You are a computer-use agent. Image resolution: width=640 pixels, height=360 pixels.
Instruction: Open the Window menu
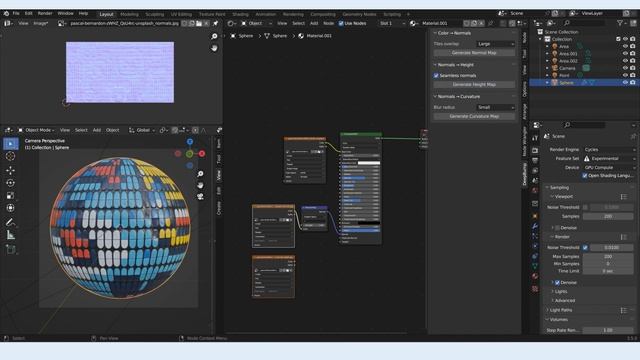(x=65, y=13)
